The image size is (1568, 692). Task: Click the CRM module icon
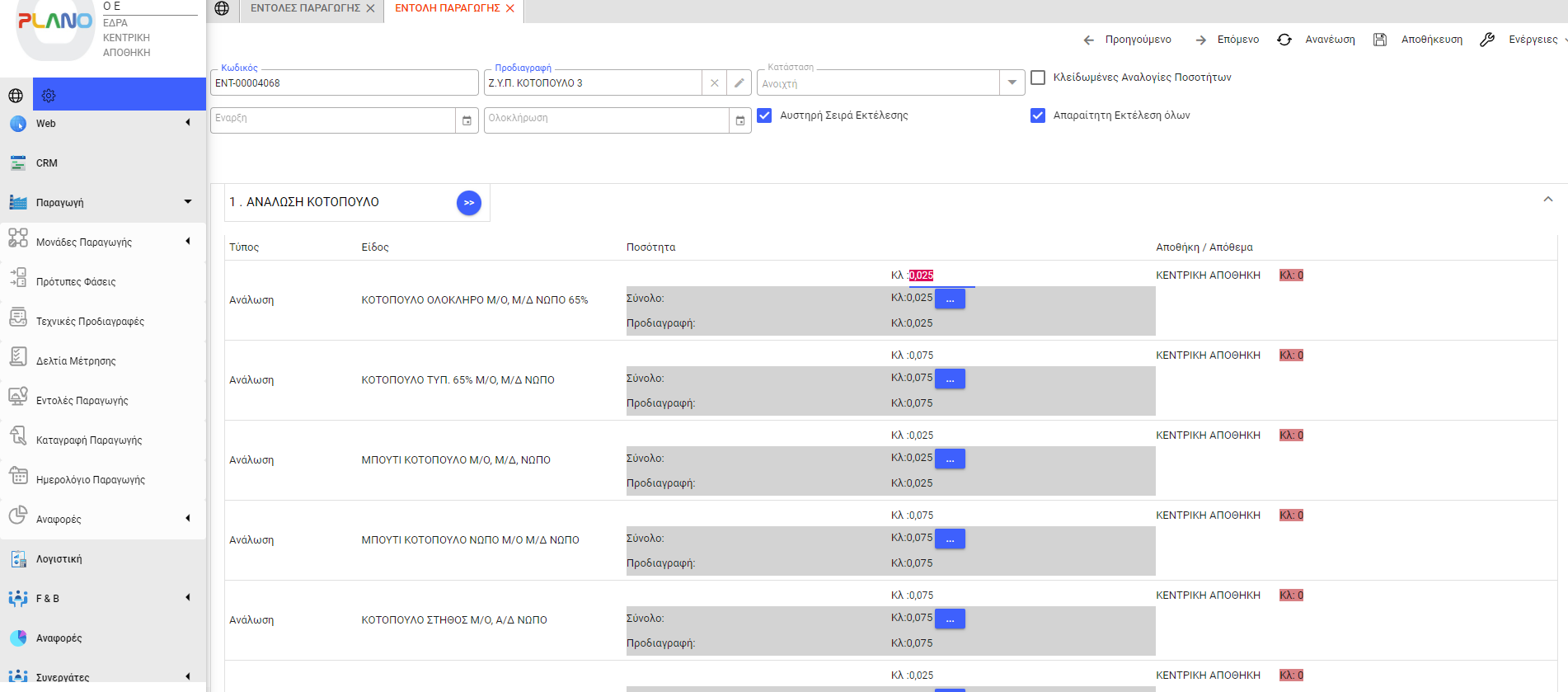pyautogui.click(x=18, y=163)
